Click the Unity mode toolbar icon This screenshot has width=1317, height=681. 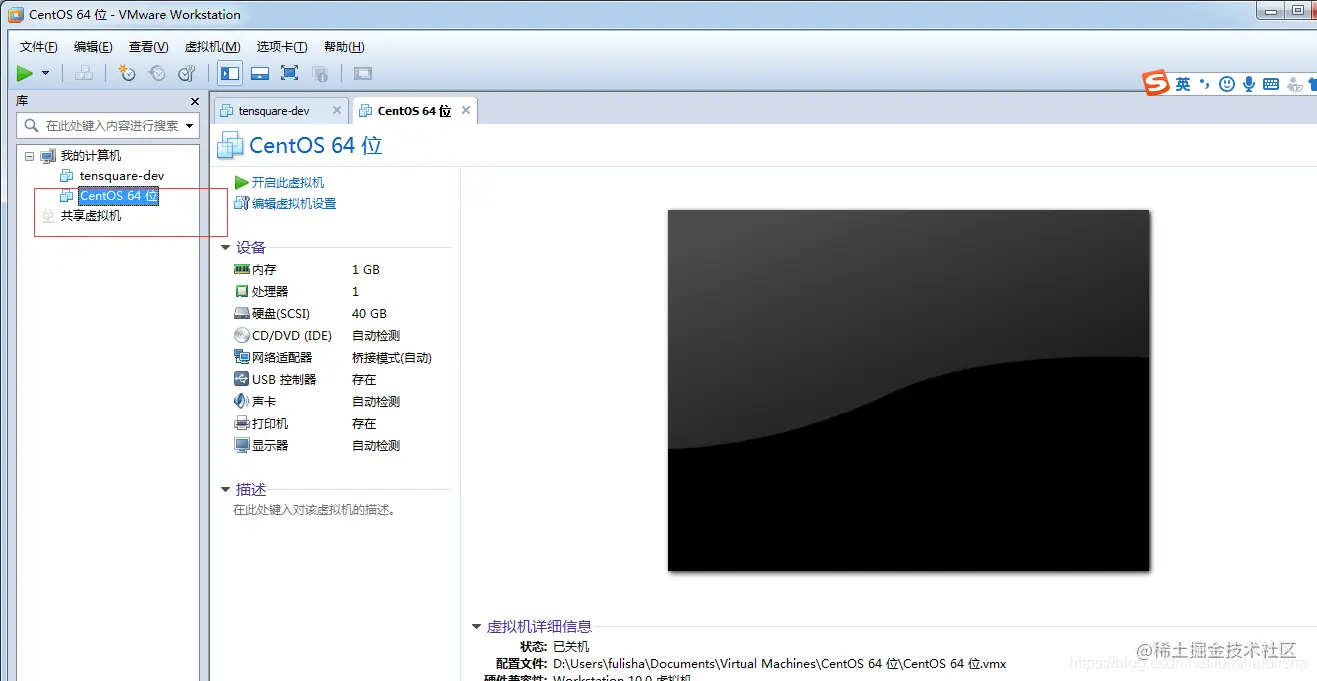coord(320,73)
